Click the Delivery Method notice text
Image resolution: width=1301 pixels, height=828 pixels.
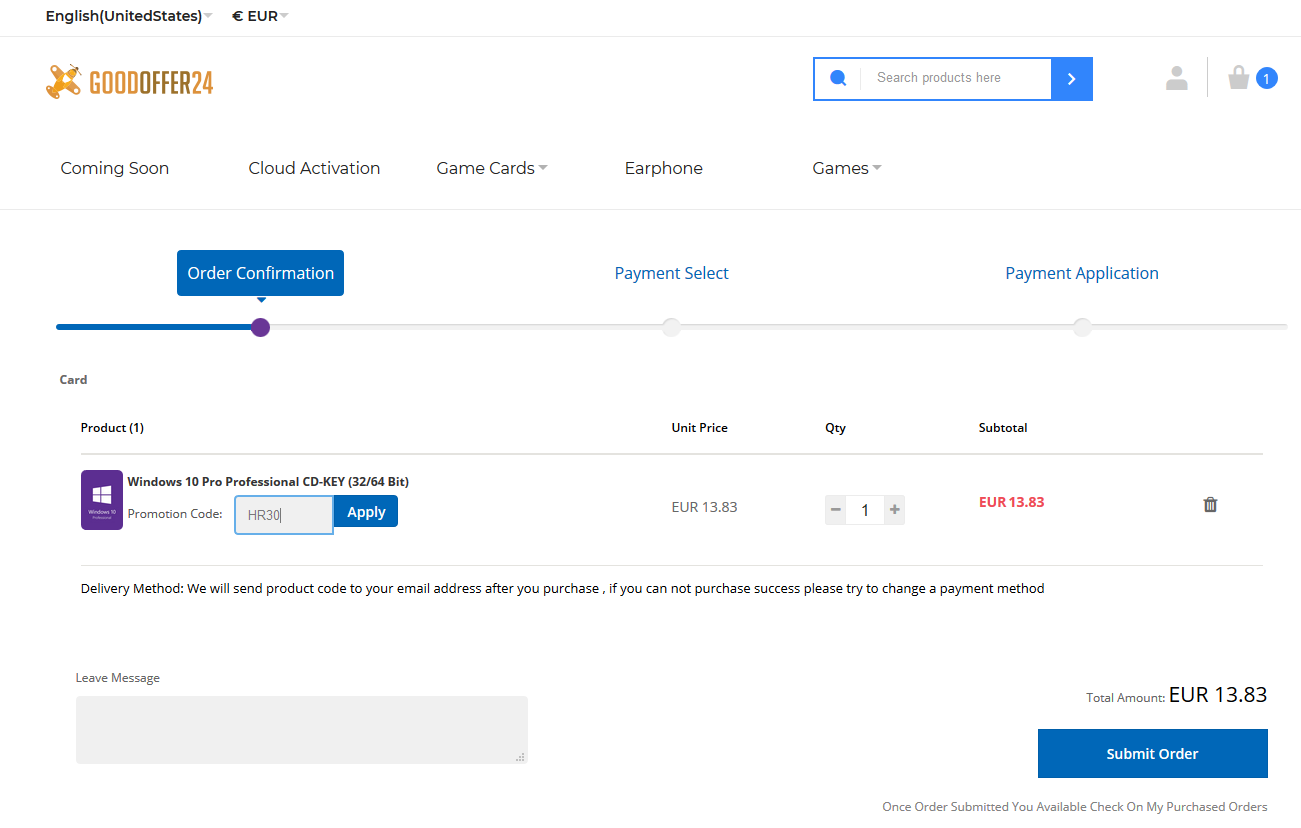click(562, 589)
